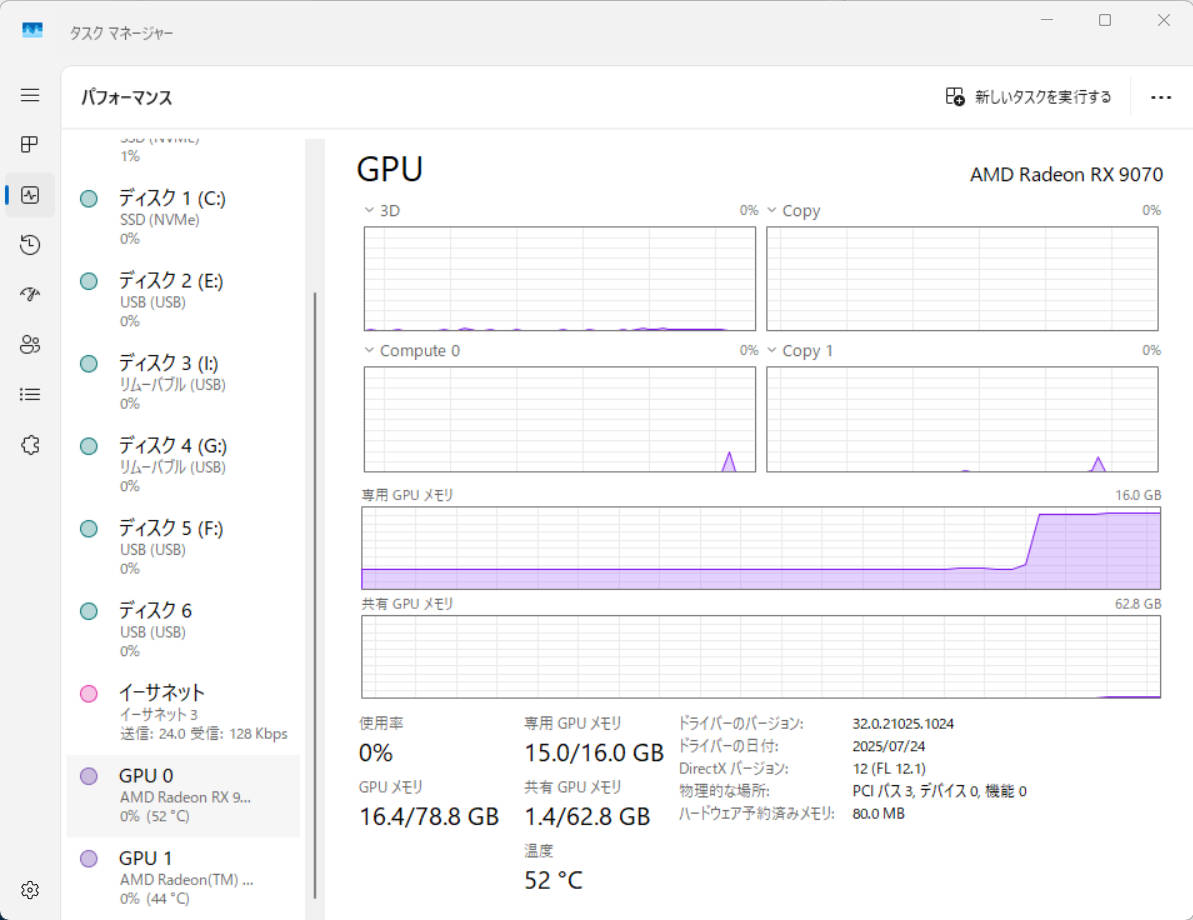Click the 専用 GPU メモリ graph
Screen dimensions: 1193x920
(x=761, y=548)
